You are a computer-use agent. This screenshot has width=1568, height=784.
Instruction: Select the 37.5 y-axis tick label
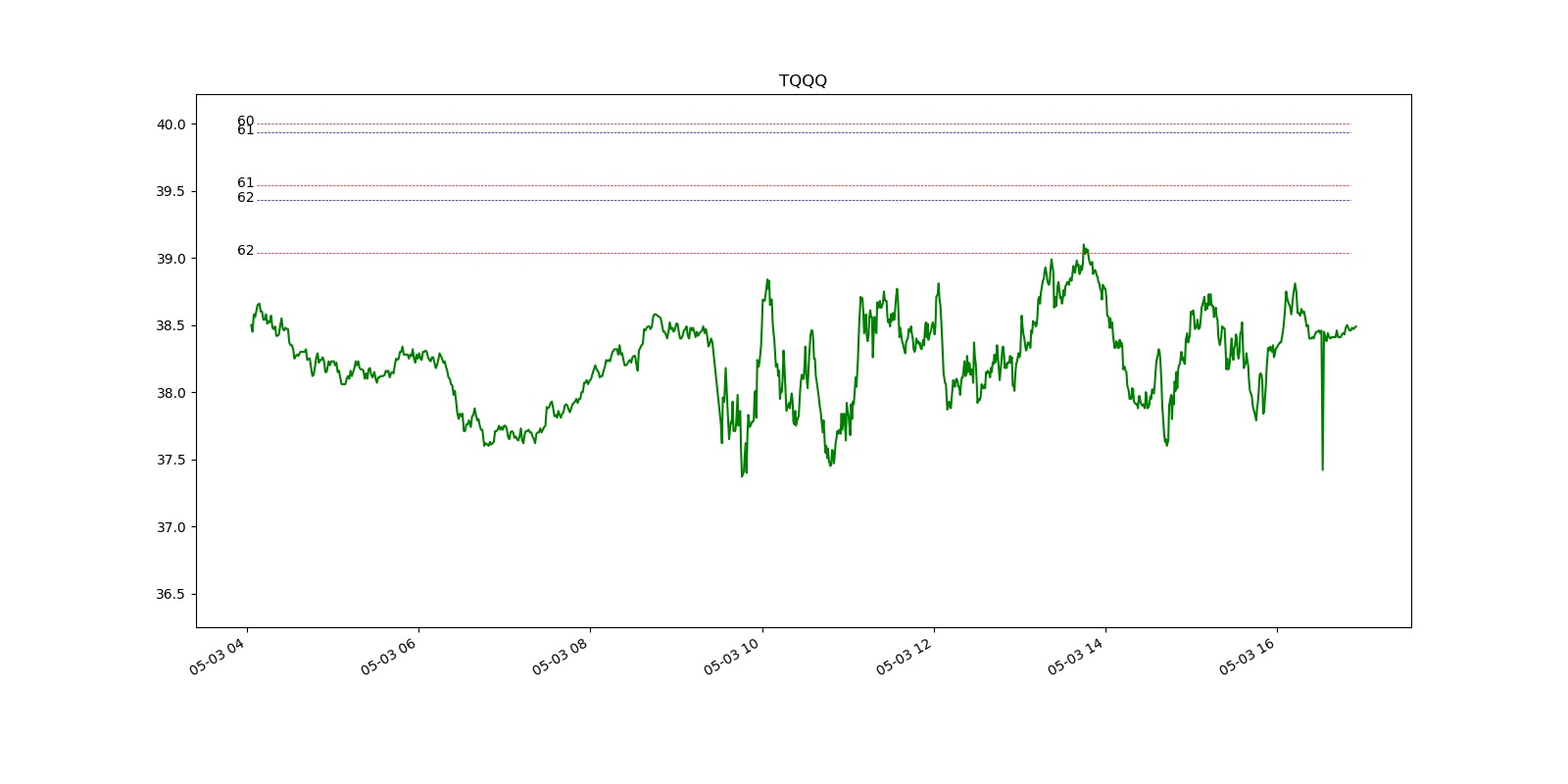point(171,460)
